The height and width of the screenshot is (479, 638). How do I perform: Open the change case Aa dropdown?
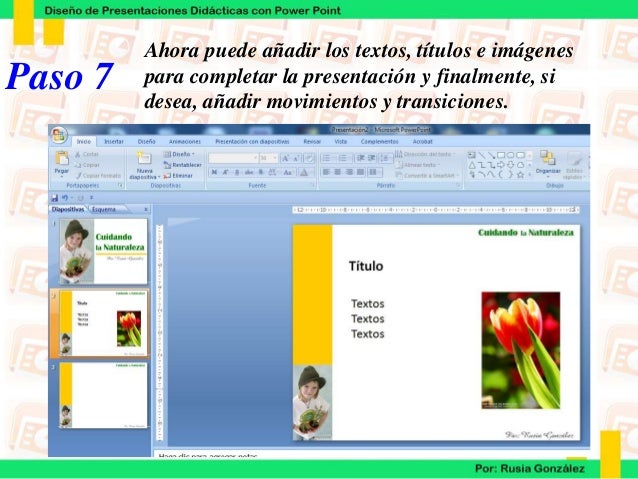(288, 173)
